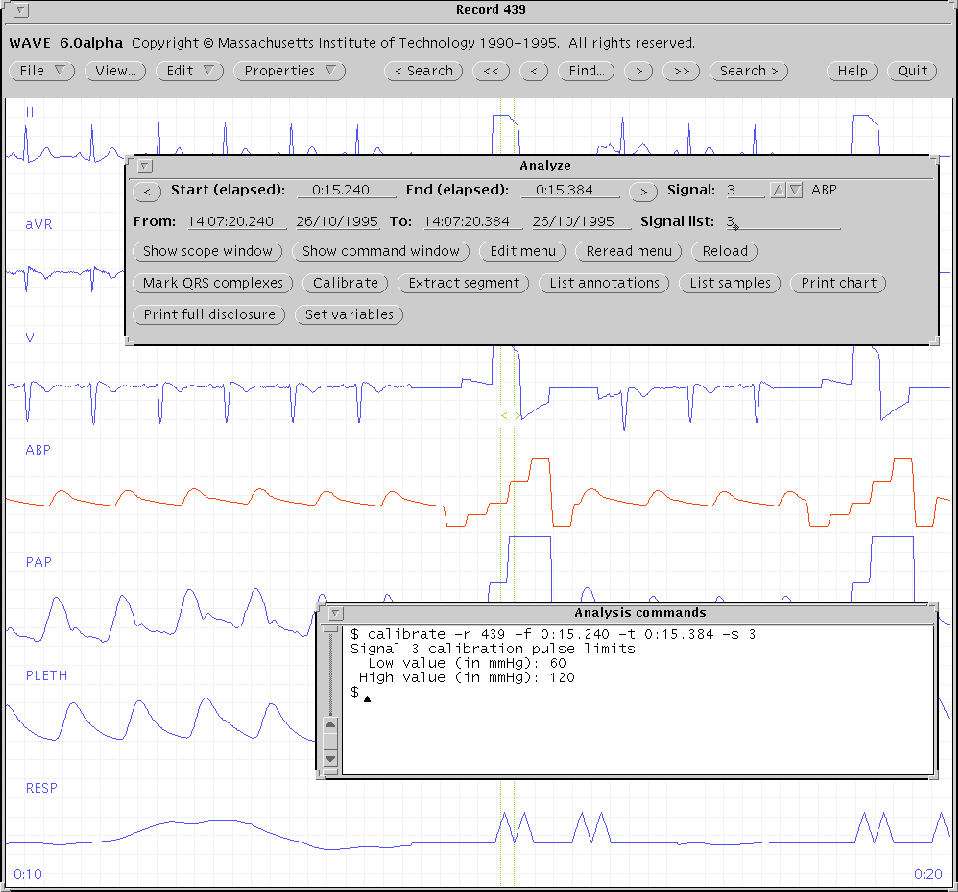
Task: Click Print full disclosure
Action: [208, 314]
